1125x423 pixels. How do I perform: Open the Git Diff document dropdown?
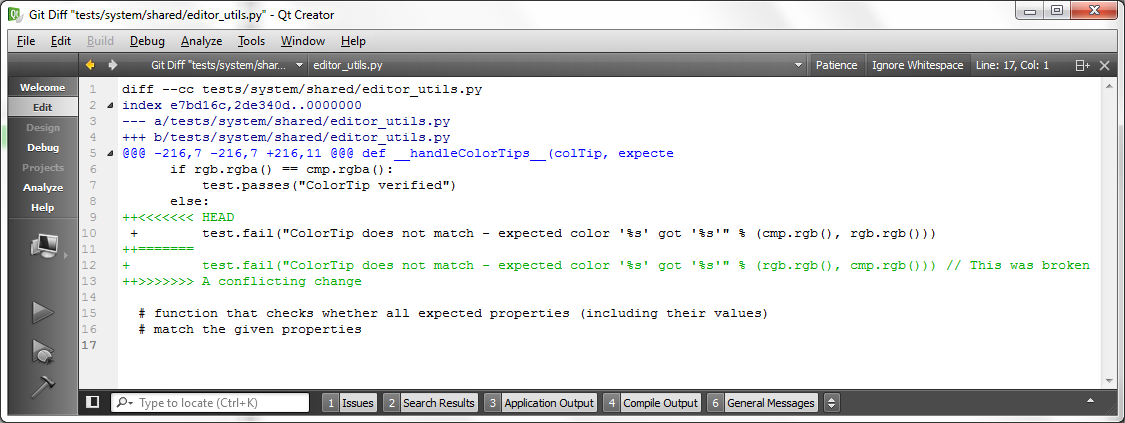tap(227, 65)
